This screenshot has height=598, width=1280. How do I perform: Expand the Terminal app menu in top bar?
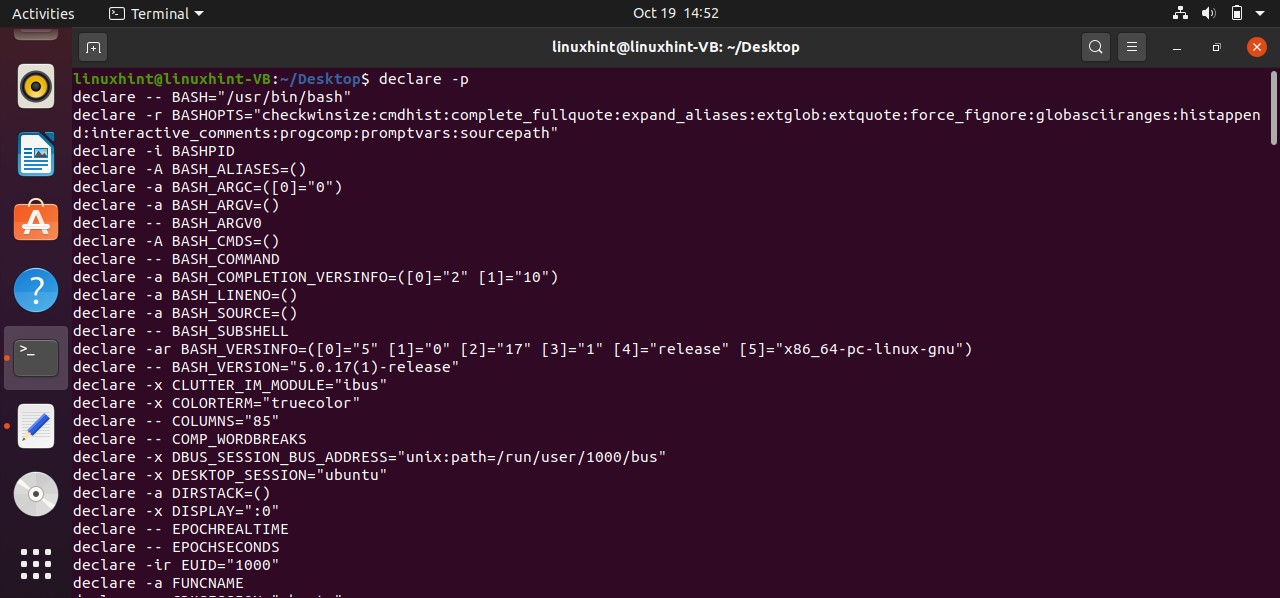point(156,14)
